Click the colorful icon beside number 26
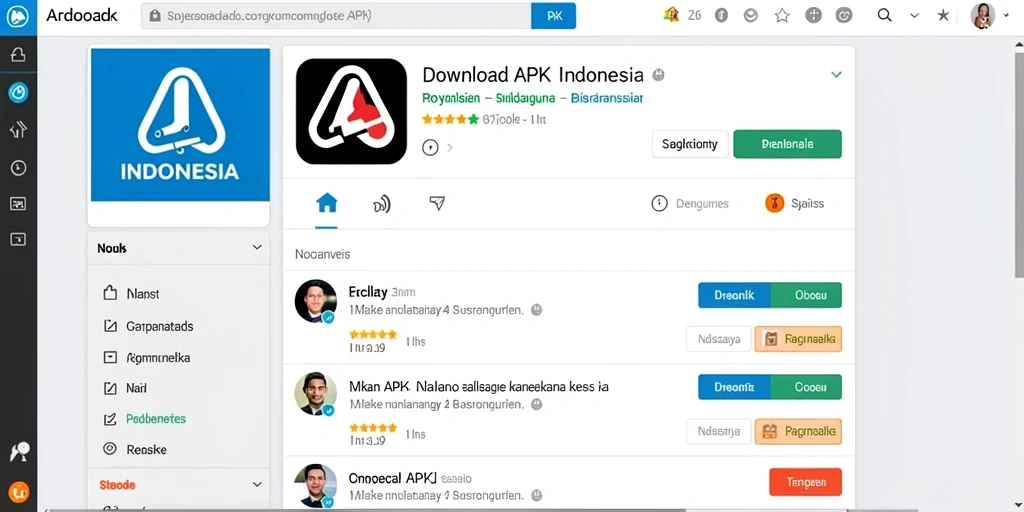 (x=671, y=16)
